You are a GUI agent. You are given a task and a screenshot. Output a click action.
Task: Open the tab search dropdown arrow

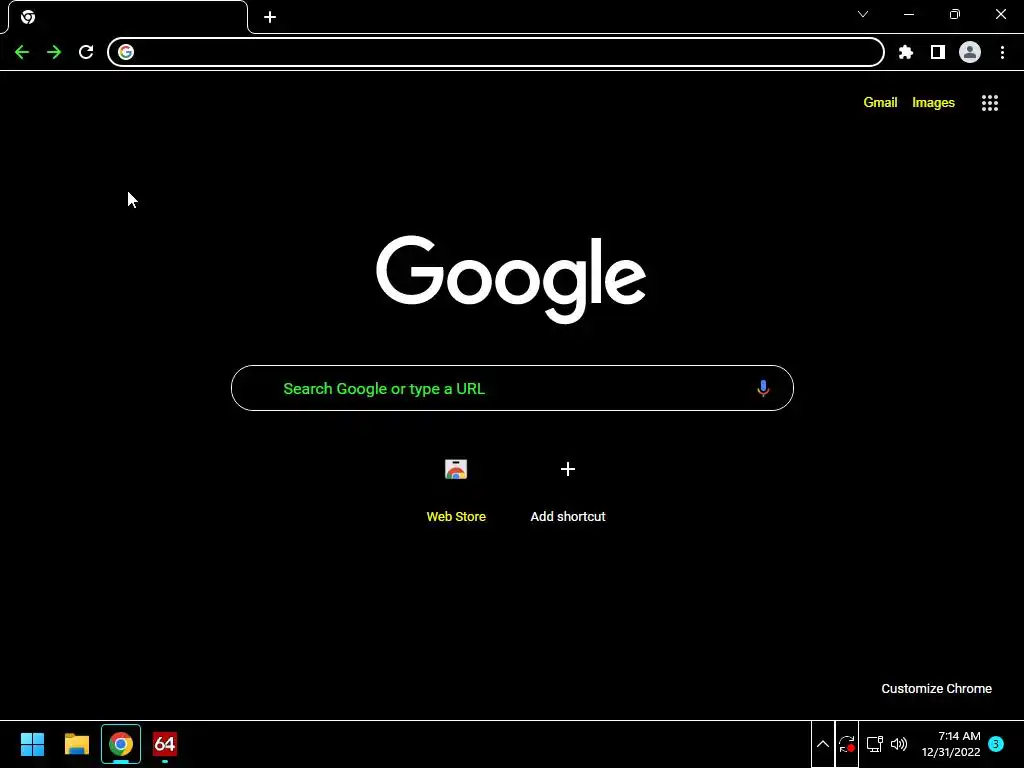coord(863,14)
